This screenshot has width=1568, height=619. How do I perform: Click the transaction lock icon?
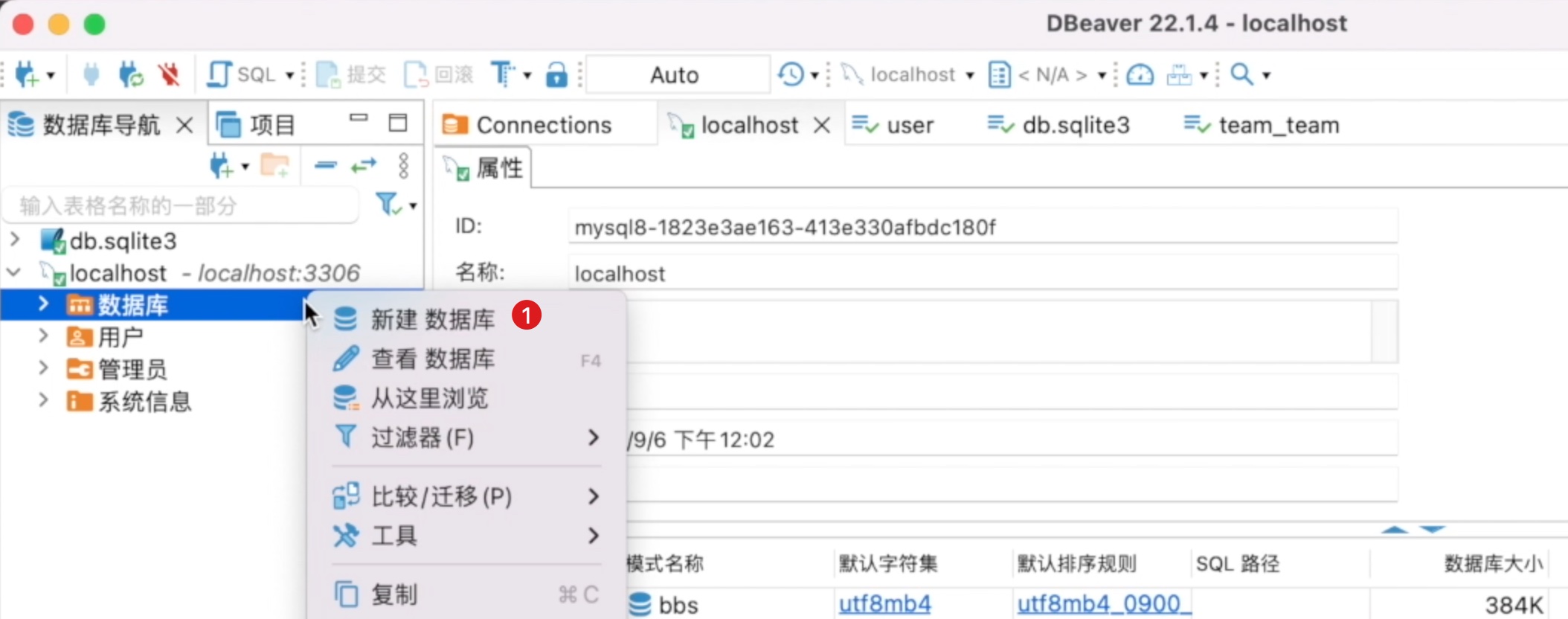[x=556, y=74]
